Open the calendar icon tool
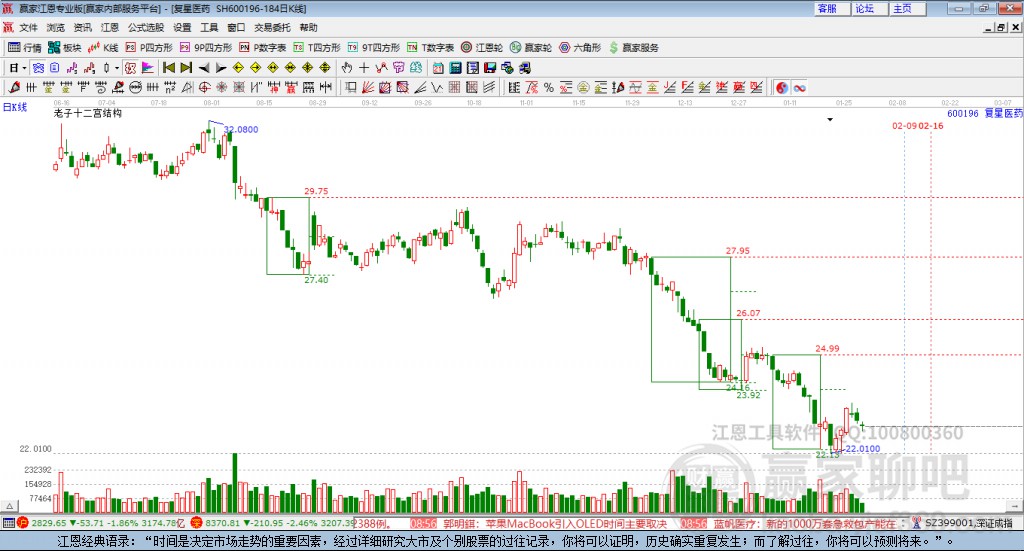Screen dimensions: 1024x551 coord(438,68)
